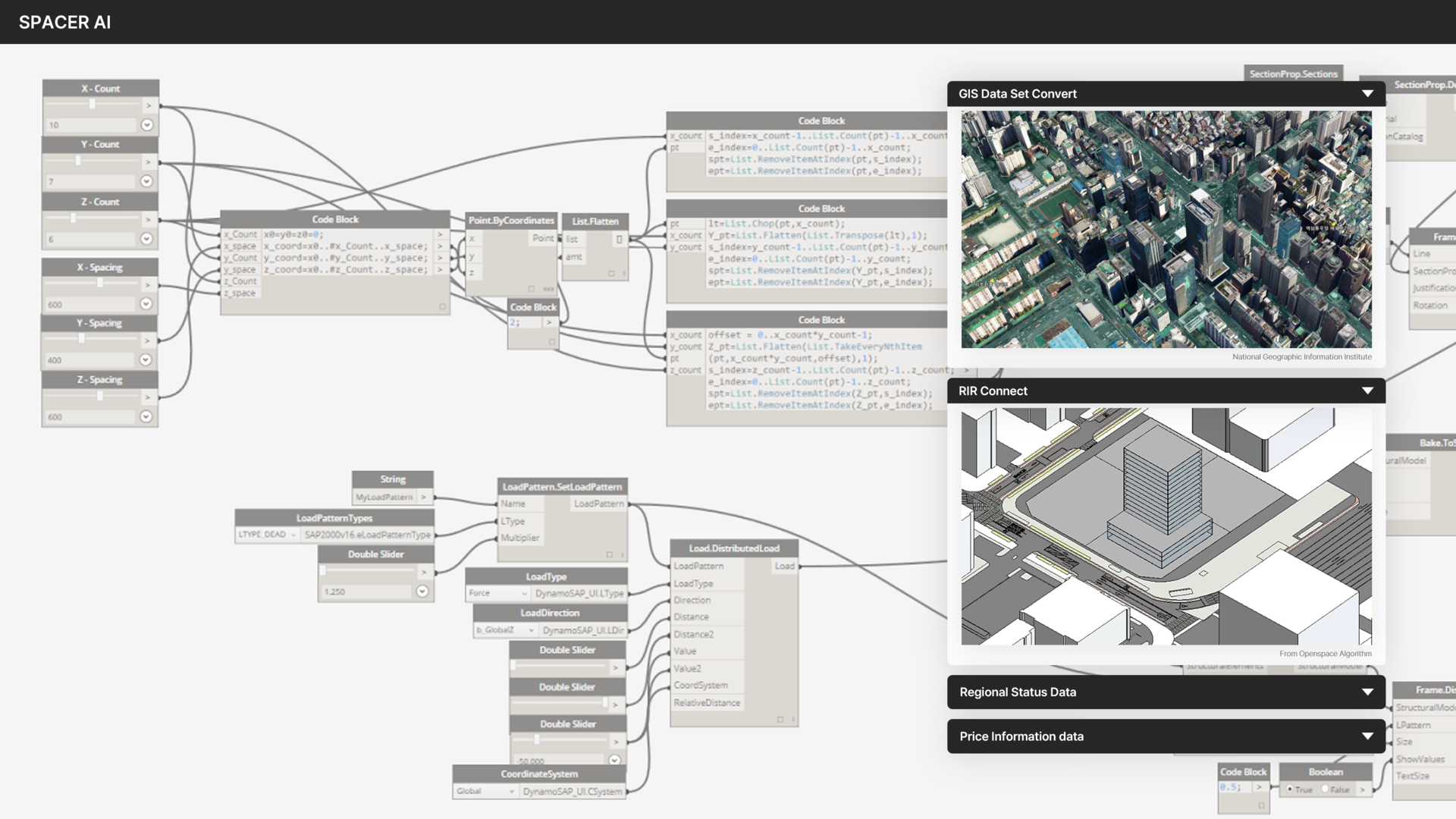Click the Y-Count slider circular chevron icon

(x=147, y=181)
